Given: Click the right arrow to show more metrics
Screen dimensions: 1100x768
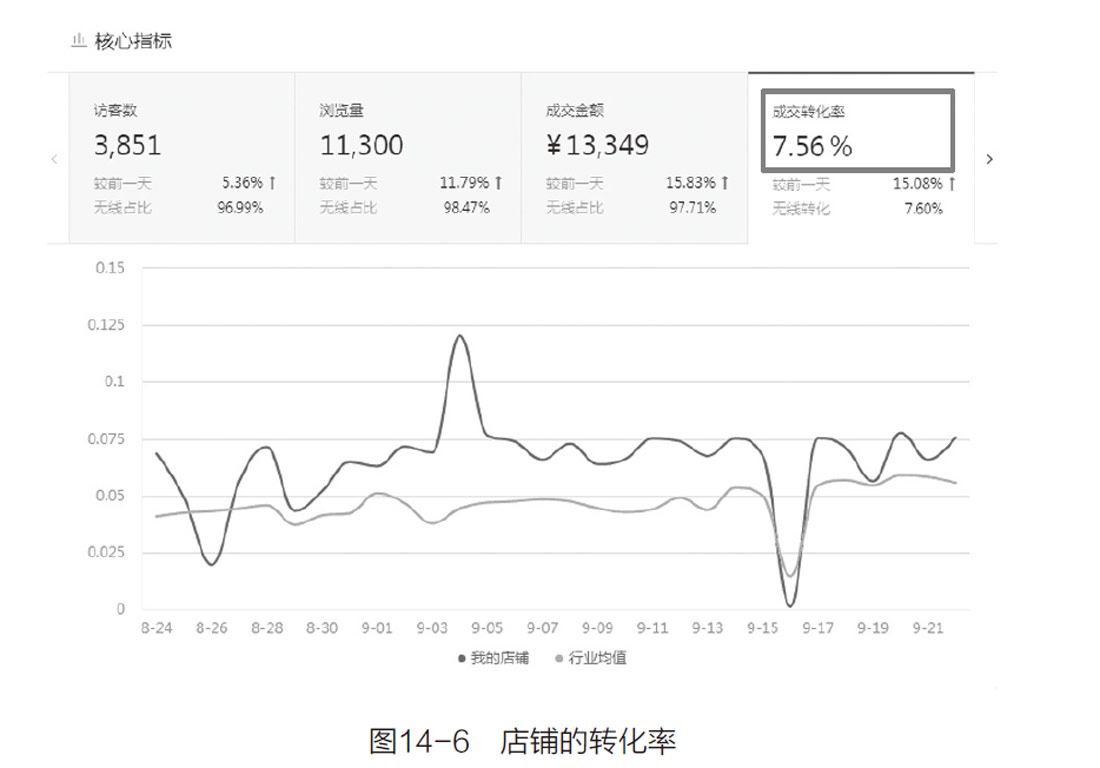Looking at the screenshot, I should (989, 159).
